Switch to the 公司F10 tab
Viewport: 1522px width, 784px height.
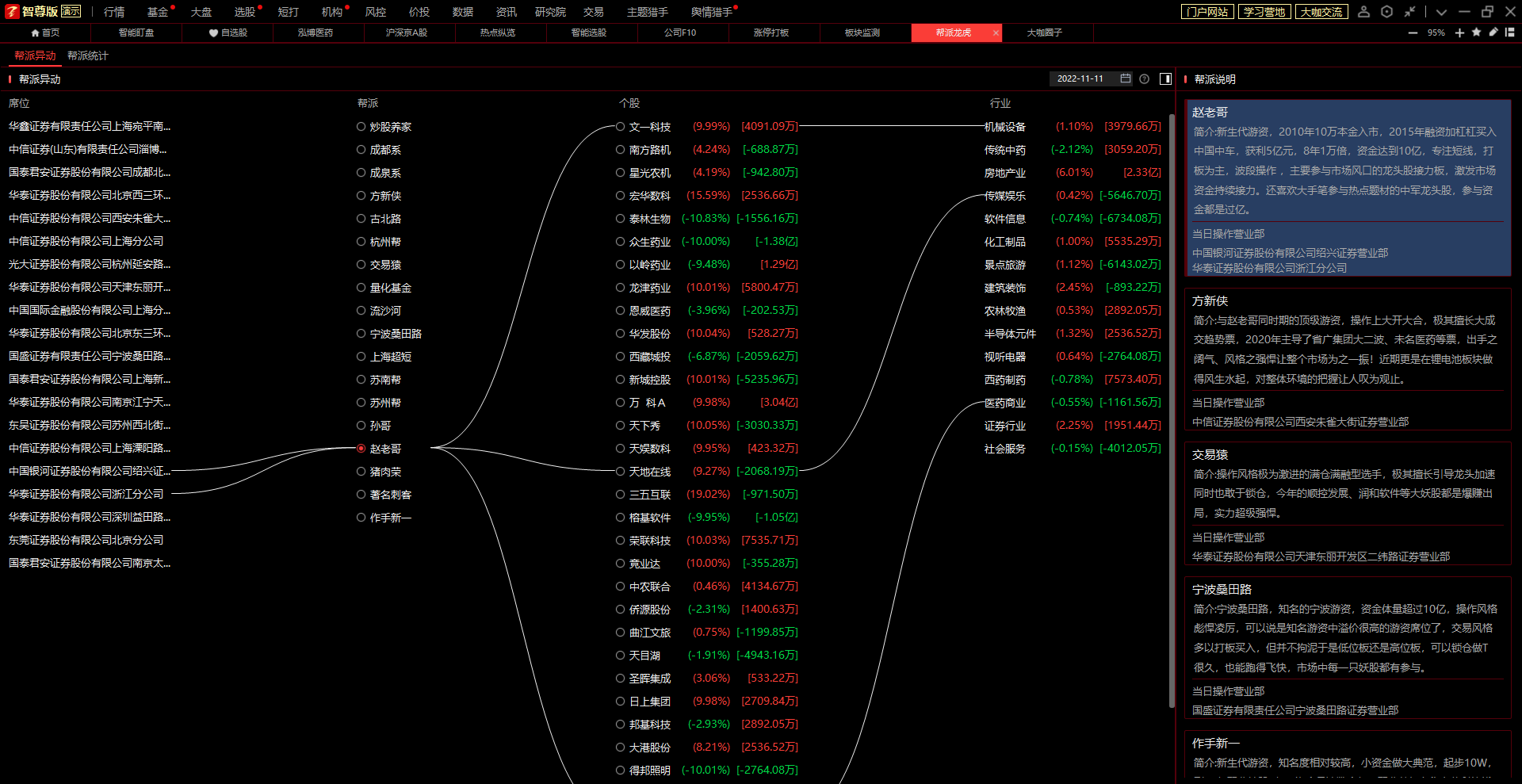click(x=680, y=33)
